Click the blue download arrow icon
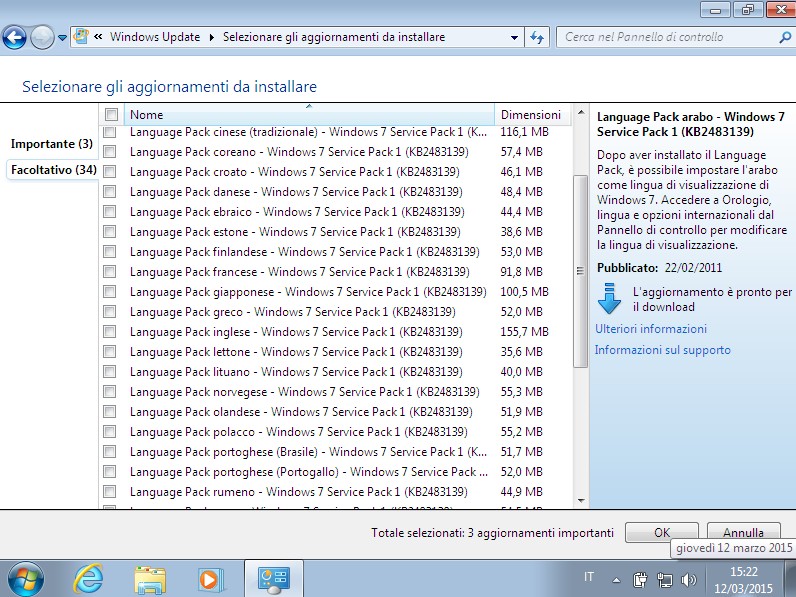This screenshot has width=796, height=597. click(609, 298)
